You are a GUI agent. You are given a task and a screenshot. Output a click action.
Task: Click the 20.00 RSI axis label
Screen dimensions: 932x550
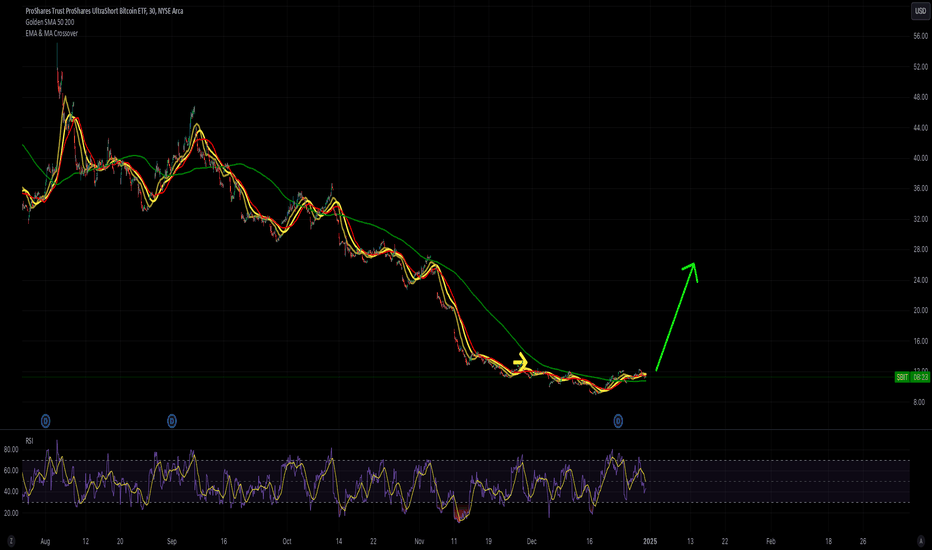pyautogui.click(x=11, y=513)
